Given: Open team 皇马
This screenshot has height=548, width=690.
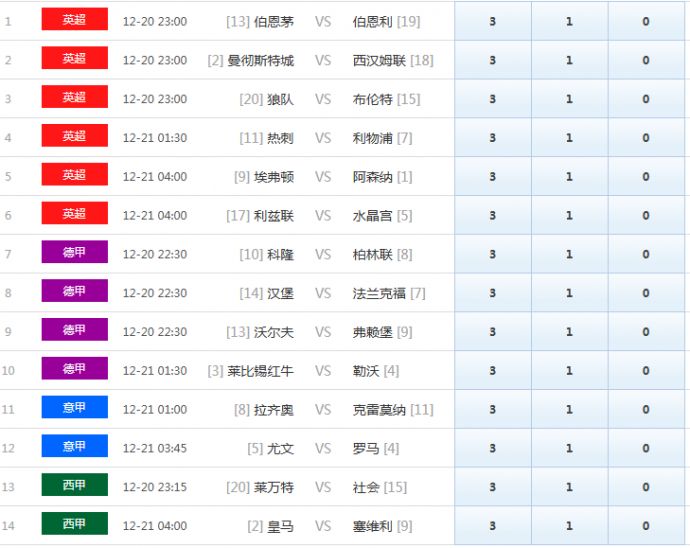Looking at the screenshot, I should [280, 526].
